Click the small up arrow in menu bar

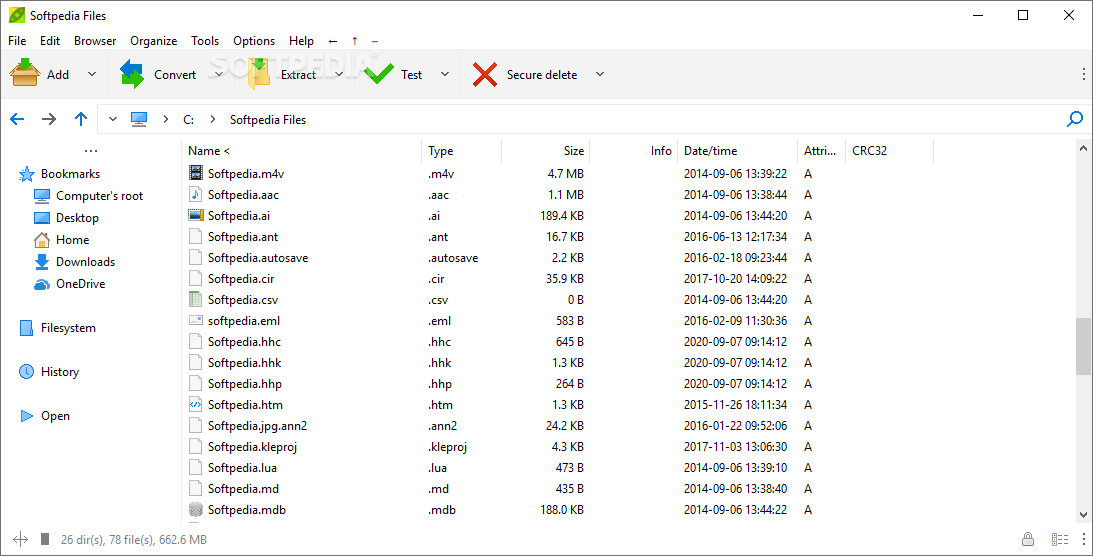355,41
